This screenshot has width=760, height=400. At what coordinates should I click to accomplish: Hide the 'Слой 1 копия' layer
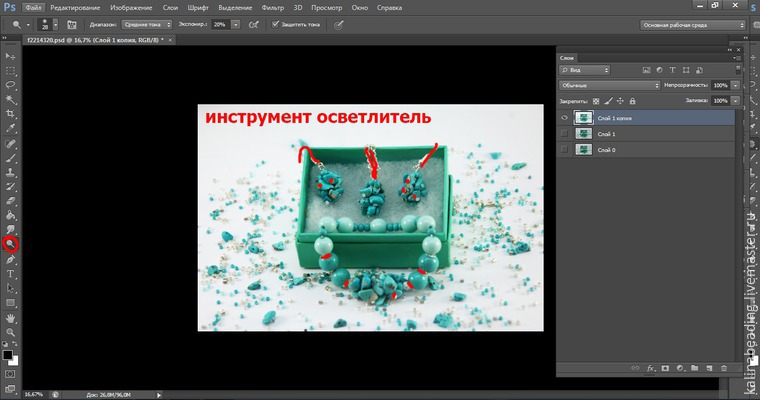point(564,118)
